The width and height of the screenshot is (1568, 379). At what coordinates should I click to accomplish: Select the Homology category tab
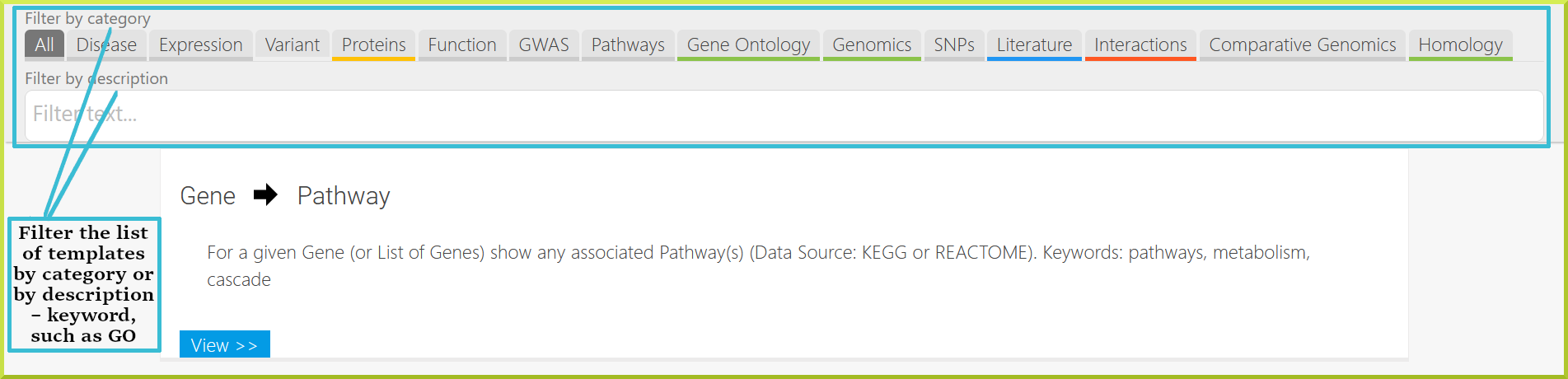pyautogui.click(x=1460, y=45)
